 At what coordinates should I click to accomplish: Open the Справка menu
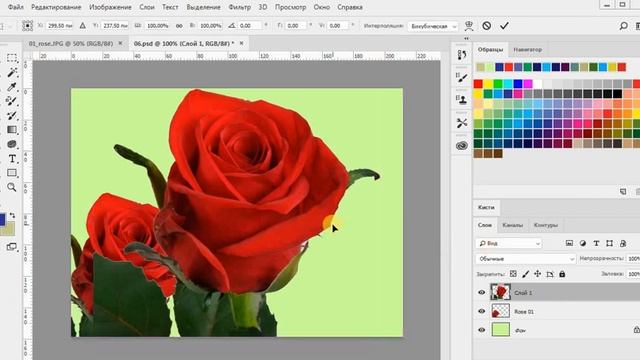coord(350,7)
